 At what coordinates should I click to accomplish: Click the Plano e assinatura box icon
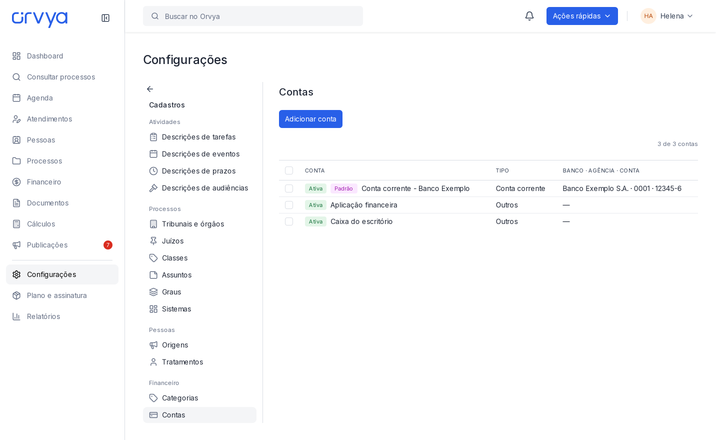[17, 295]
